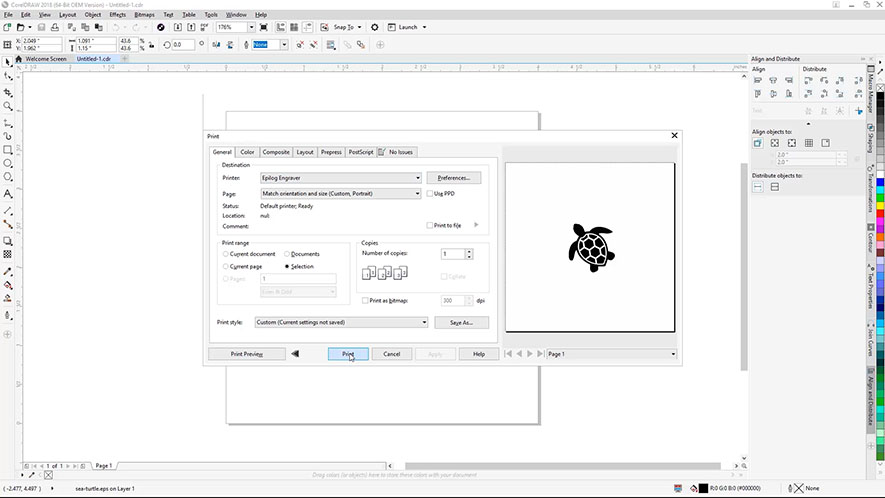Click the Align objects to page edge icon

(x=775, y=143)
